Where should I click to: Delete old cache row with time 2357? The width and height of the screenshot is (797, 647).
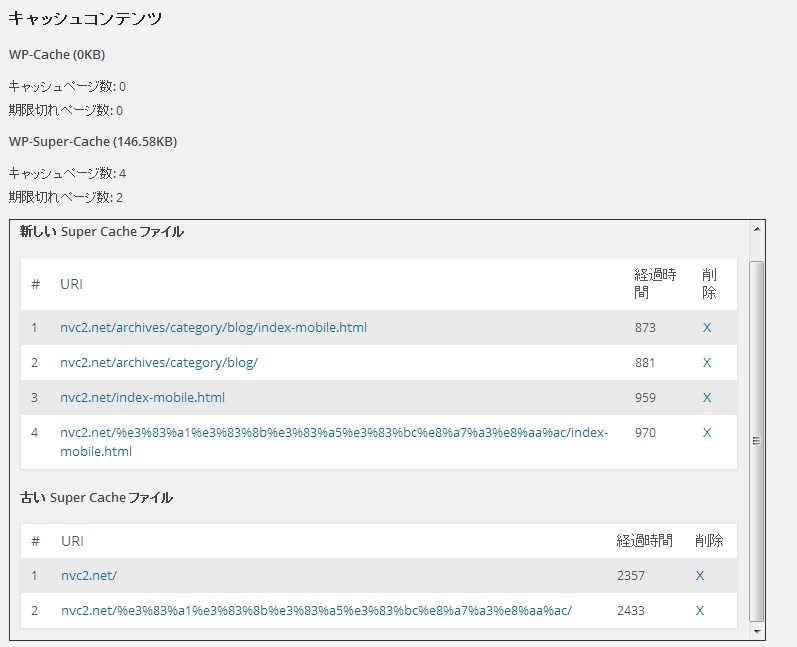pos(700,575)
